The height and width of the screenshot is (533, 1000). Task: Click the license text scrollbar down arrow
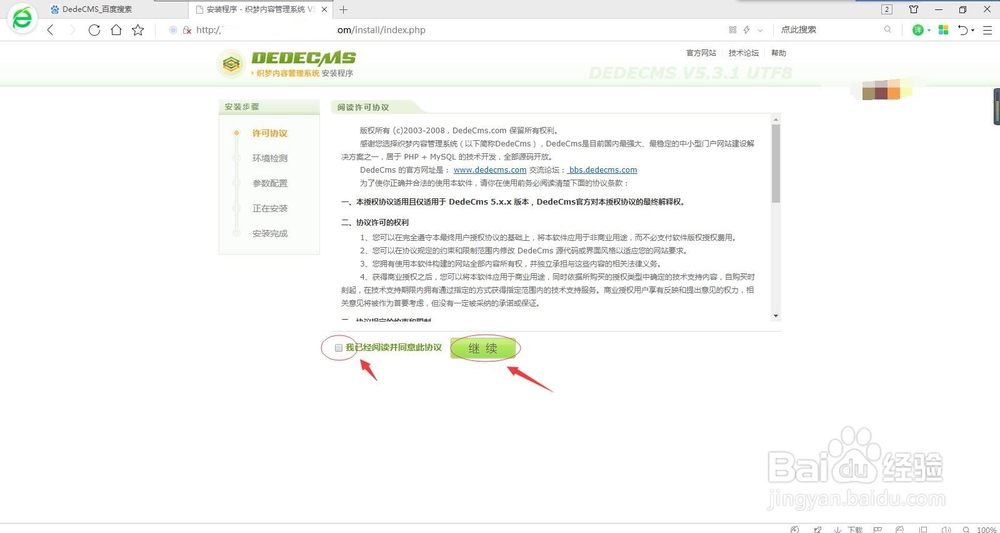click(x=776, y=315)
